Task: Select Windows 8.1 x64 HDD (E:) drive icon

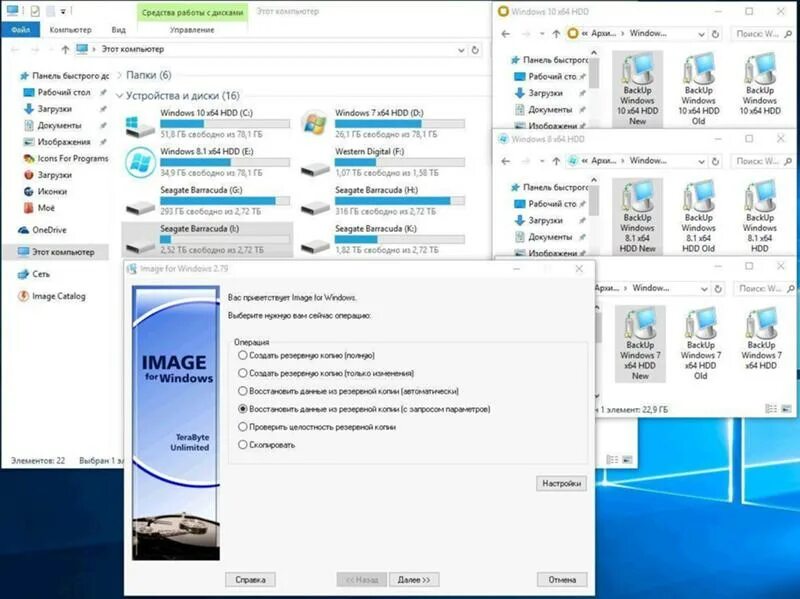Action: click(x=140, y=162)
